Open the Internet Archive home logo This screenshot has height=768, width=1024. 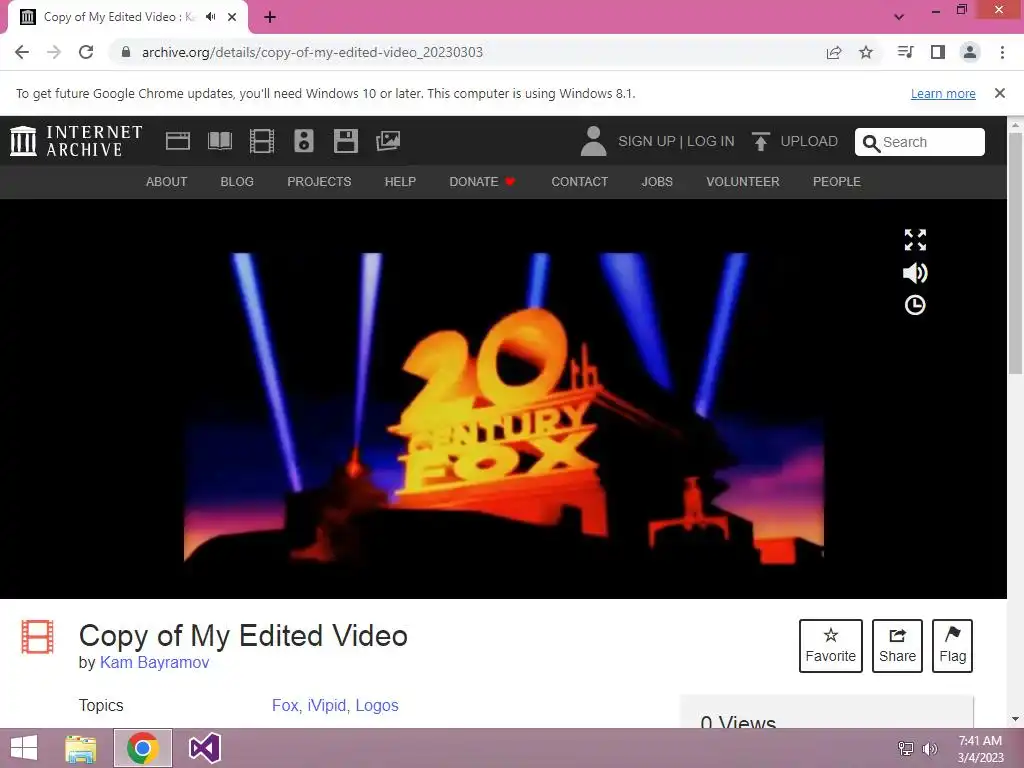coord(76,141)
